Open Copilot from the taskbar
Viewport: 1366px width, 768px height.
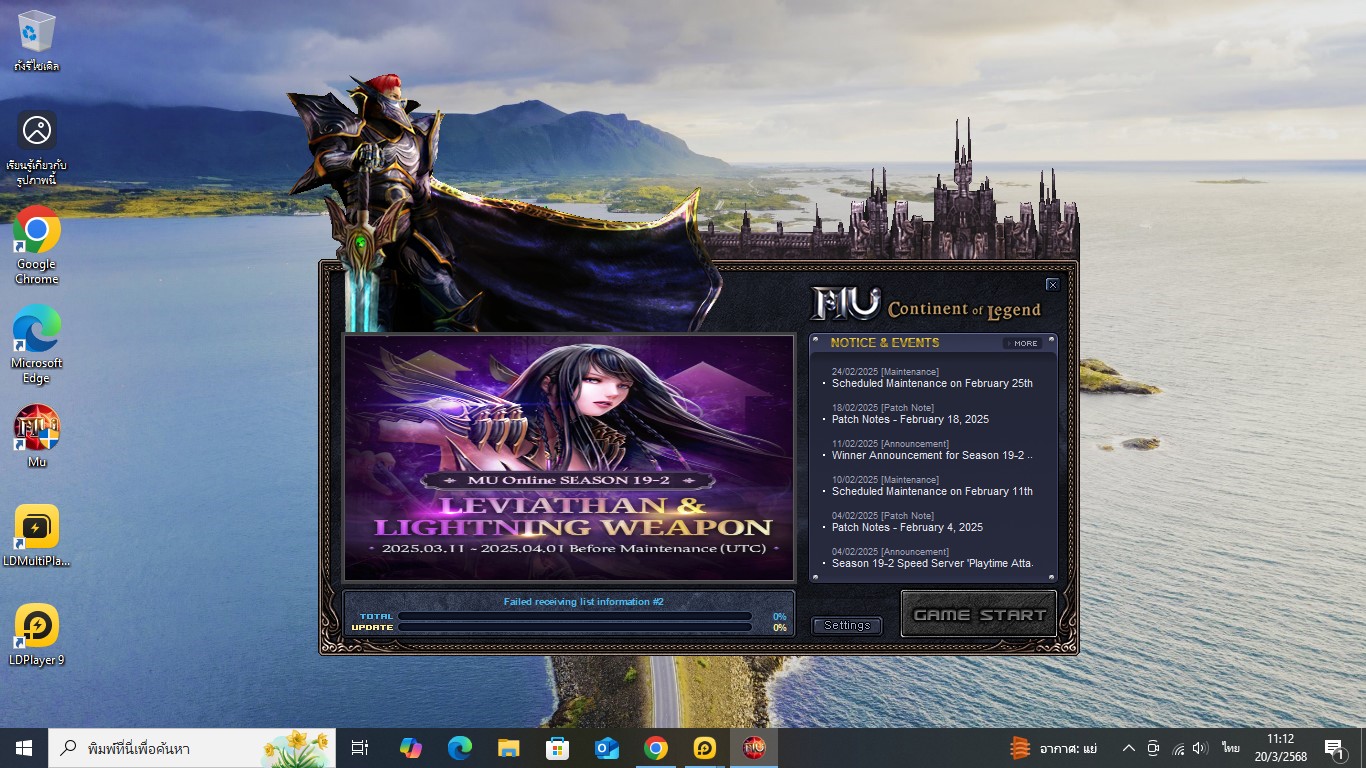pos(410,748)
